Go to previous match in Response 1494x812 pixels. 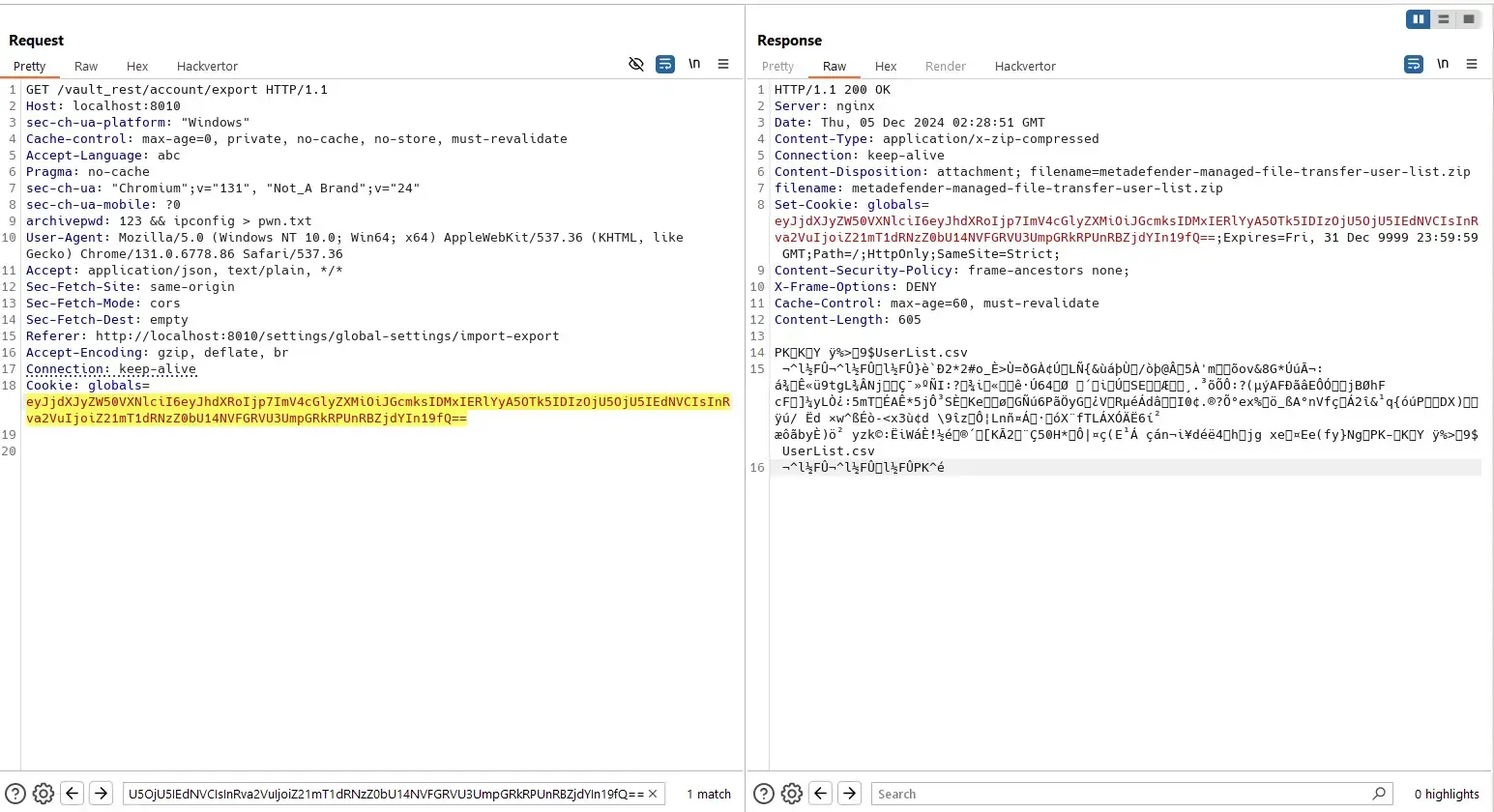(x=821, y=794)
